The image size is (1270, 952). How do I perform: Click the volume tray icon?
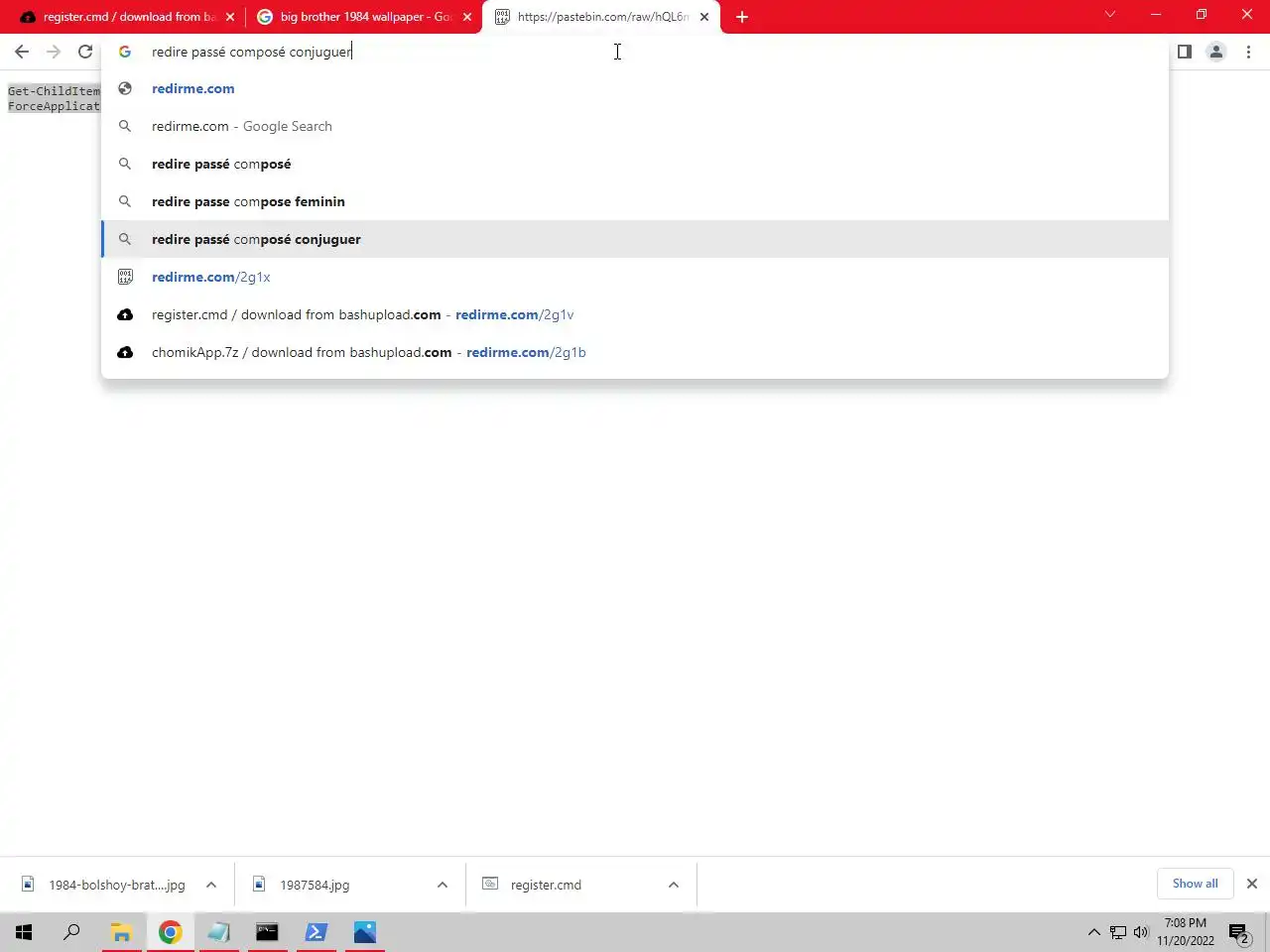coord(1140,932)
